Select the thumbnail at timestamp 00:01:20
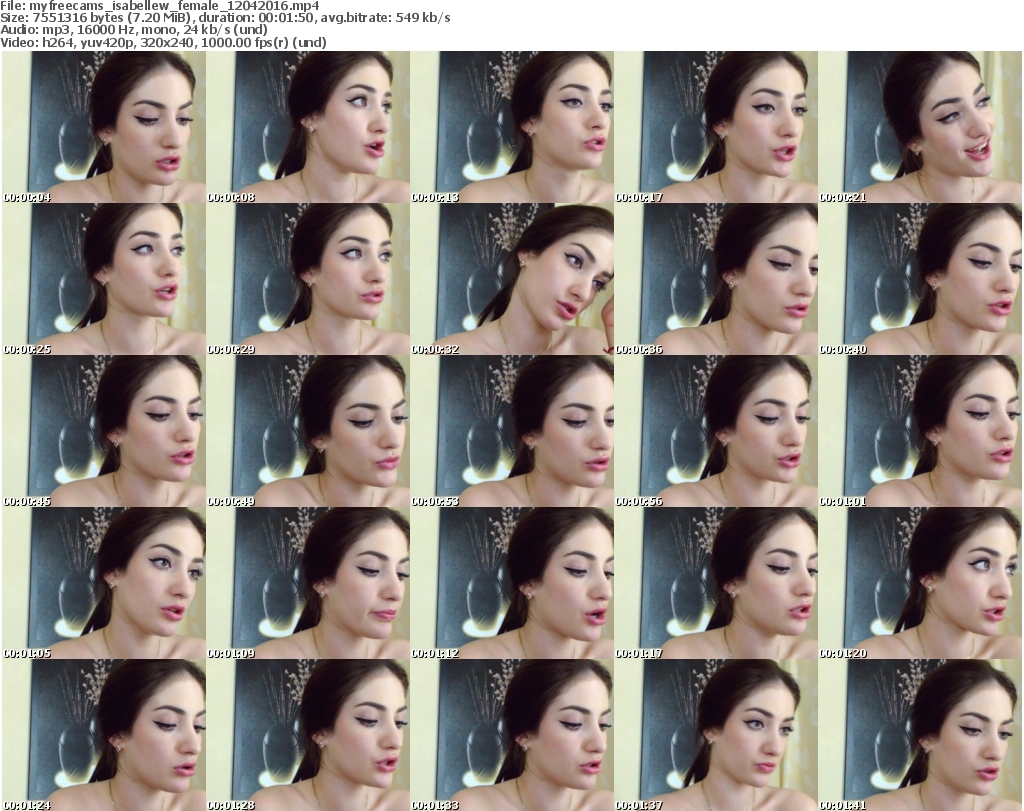The height and width of the screenshot is (811, 1024). [x=920, y=583]
